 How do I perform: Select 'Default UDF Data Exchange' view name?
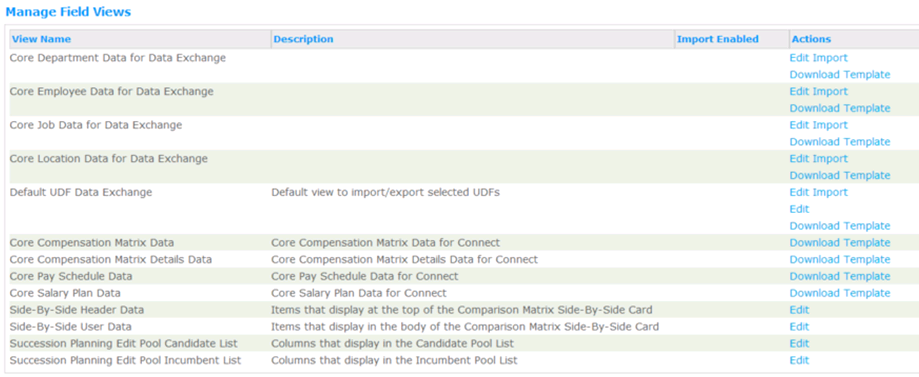[81, 192]
